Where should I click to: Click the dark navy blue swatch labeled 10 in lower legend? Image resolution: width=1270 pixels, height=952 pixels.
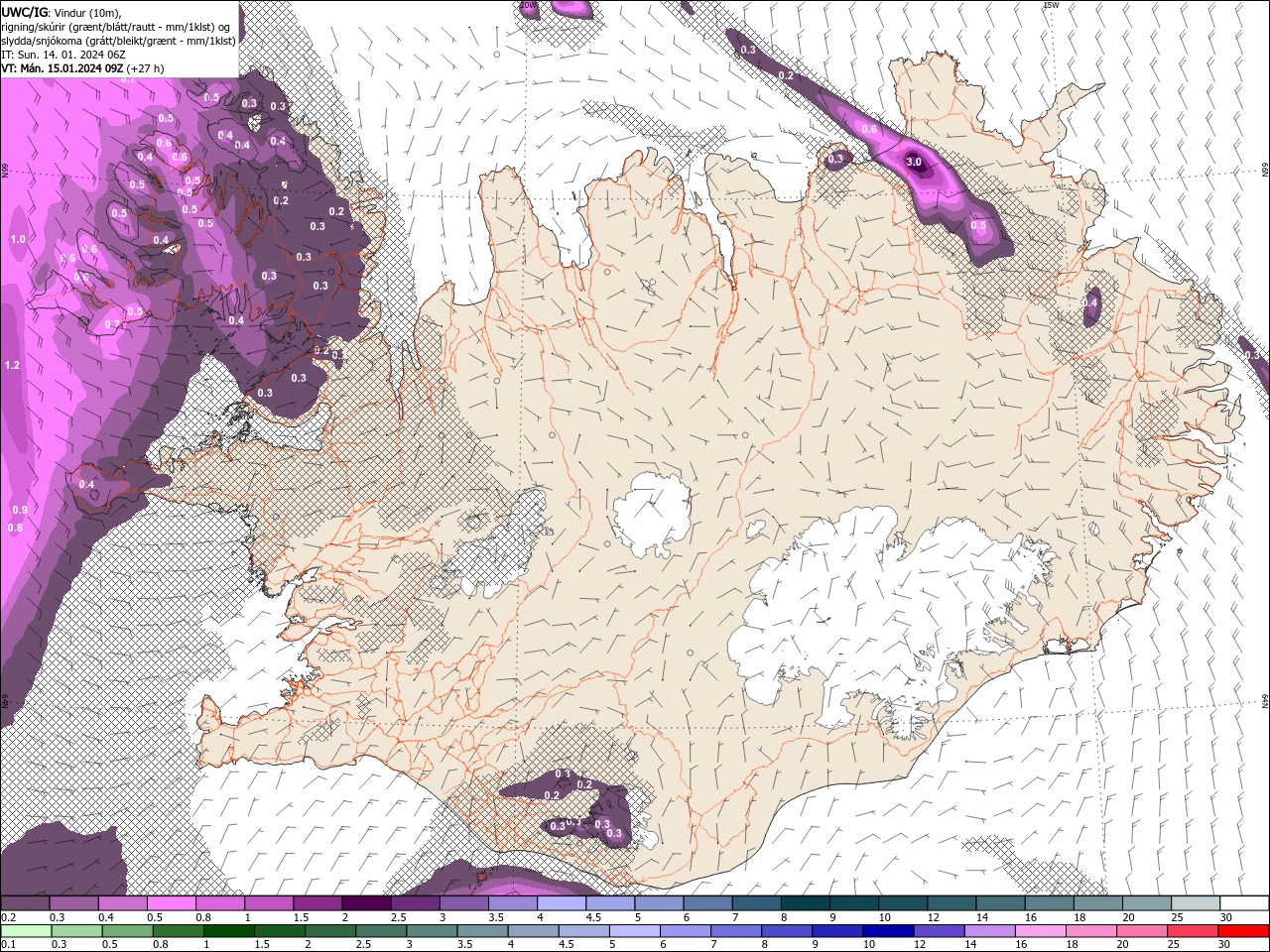tap(886, 931)
